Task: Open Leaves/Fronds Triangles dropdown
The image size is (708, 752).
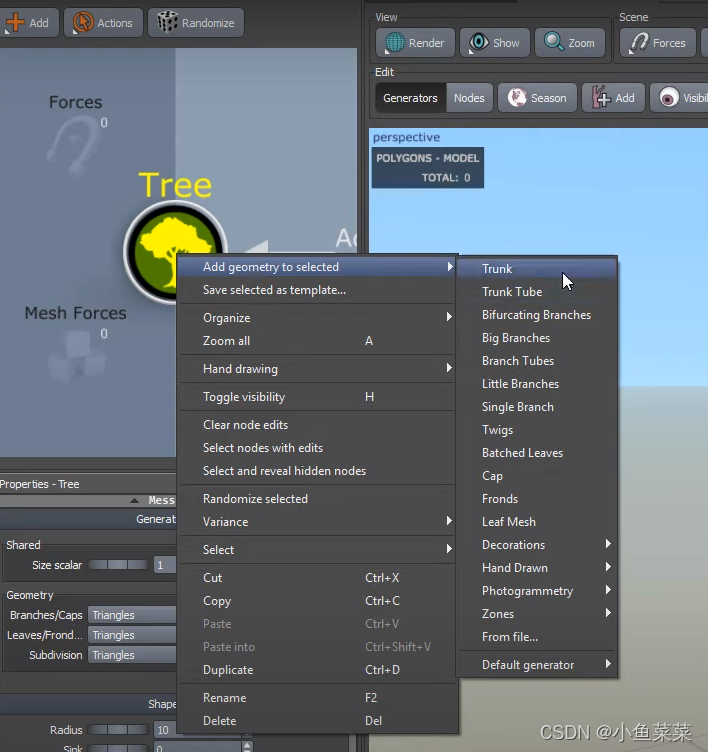Action: click(x=132, y=635)
